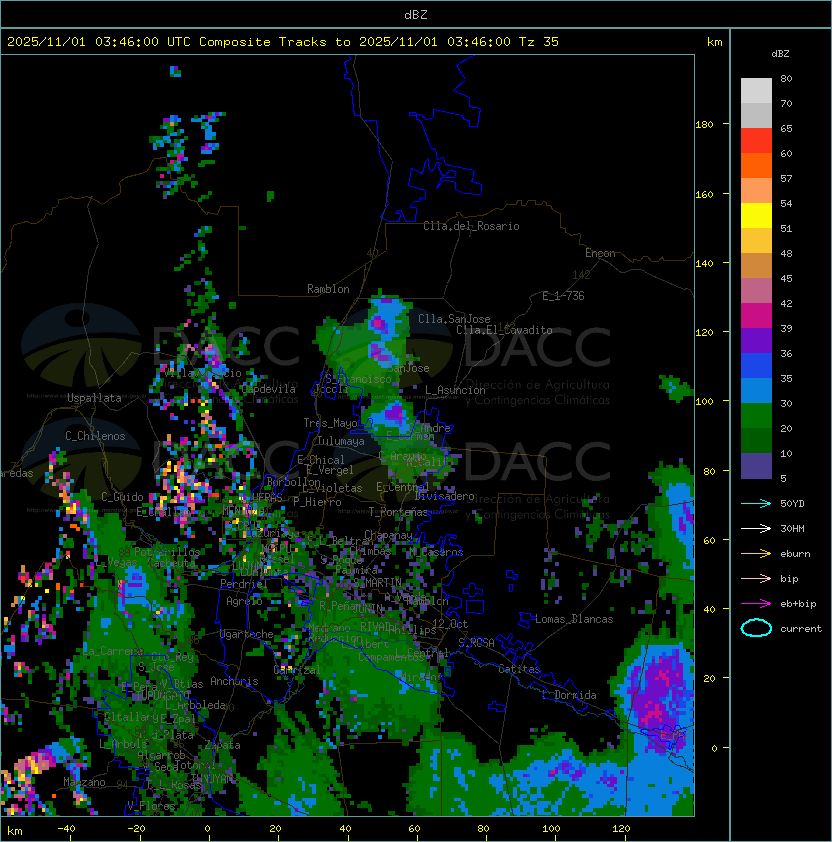
Task: Click the 'La_Carrera' map label
Action: coord(113,651)
